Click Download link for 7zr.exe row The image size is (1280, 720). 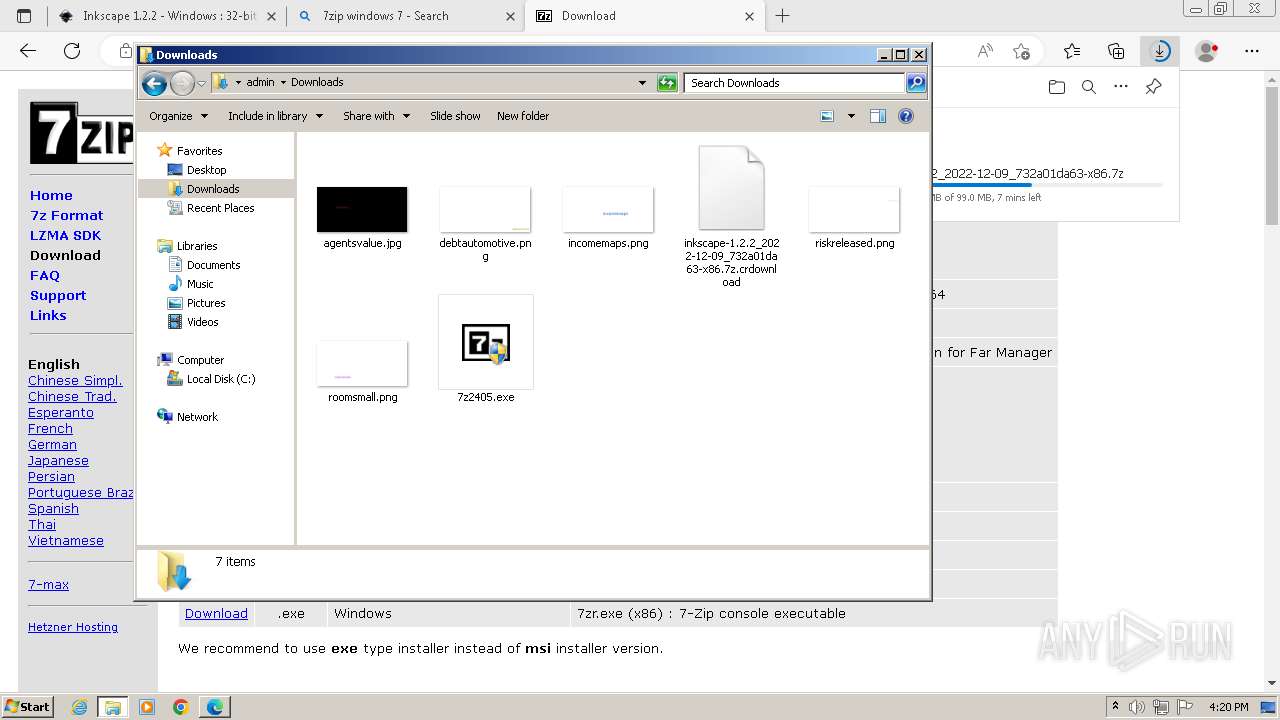pyautogui.click(x=216, y=613)
